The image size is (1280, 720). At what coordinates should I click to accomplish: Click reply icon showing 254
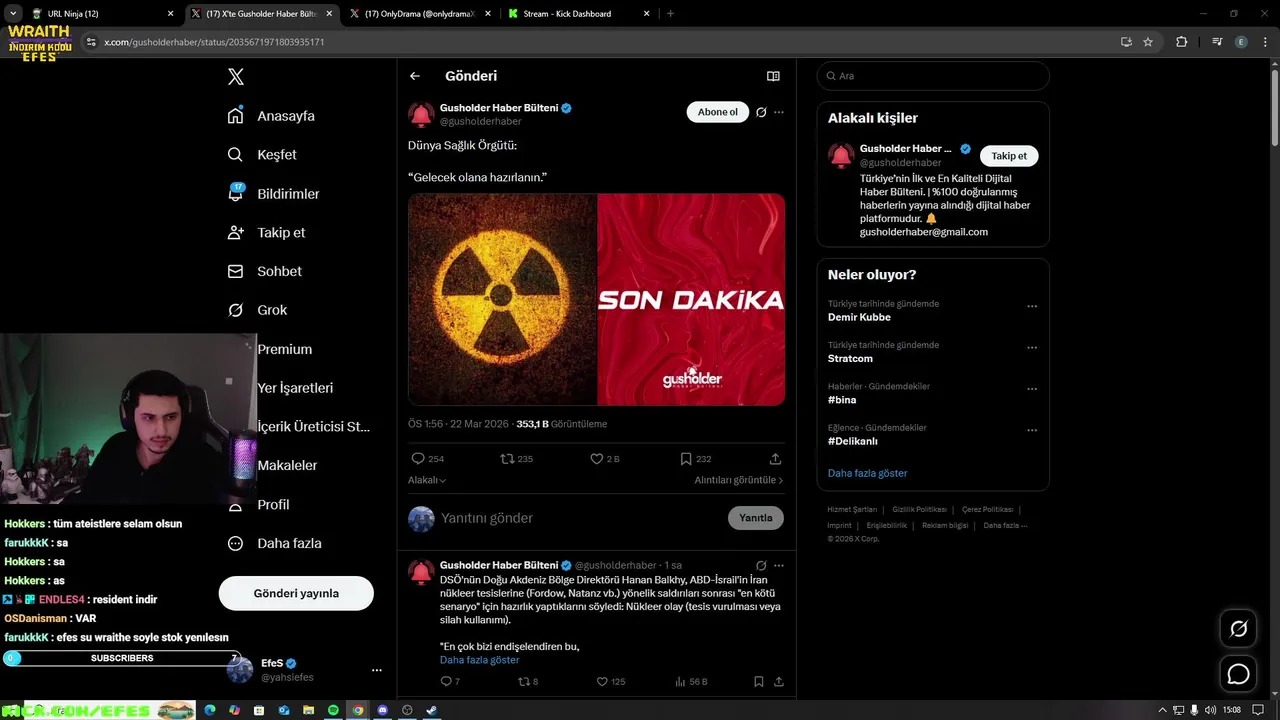coord(418,459)
